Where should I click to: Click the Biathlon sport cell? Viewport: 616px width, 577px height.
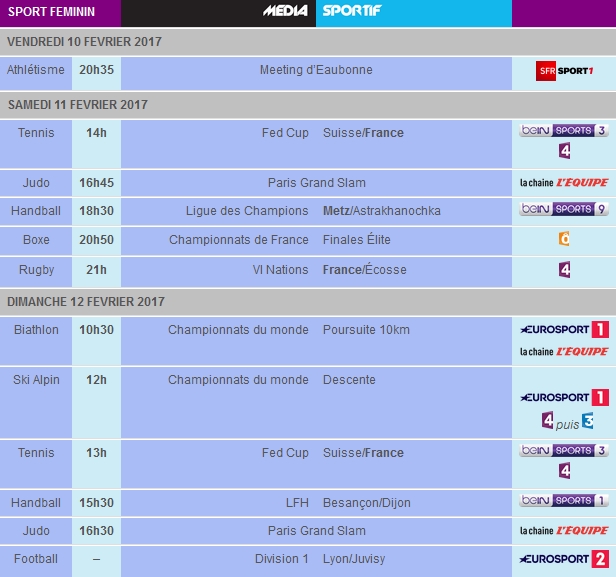pos(36,341)
